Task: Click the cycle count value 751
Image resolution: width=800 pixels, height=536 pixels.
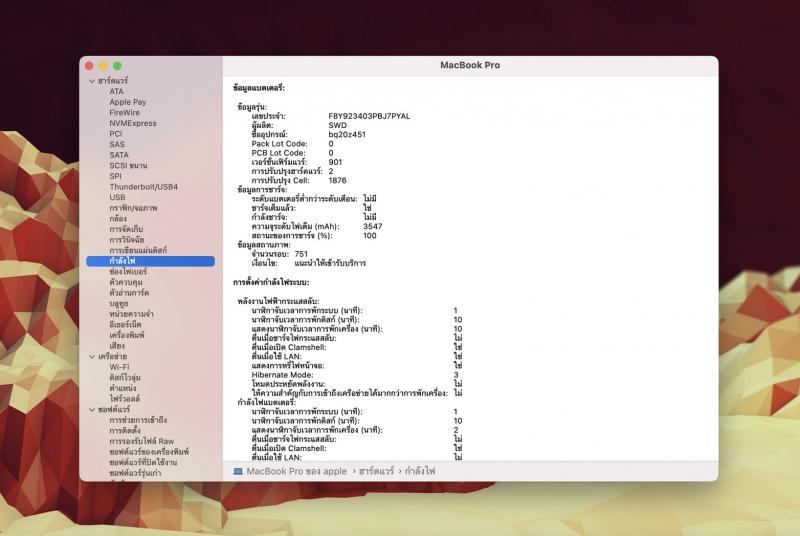Action: click(301, 254)
